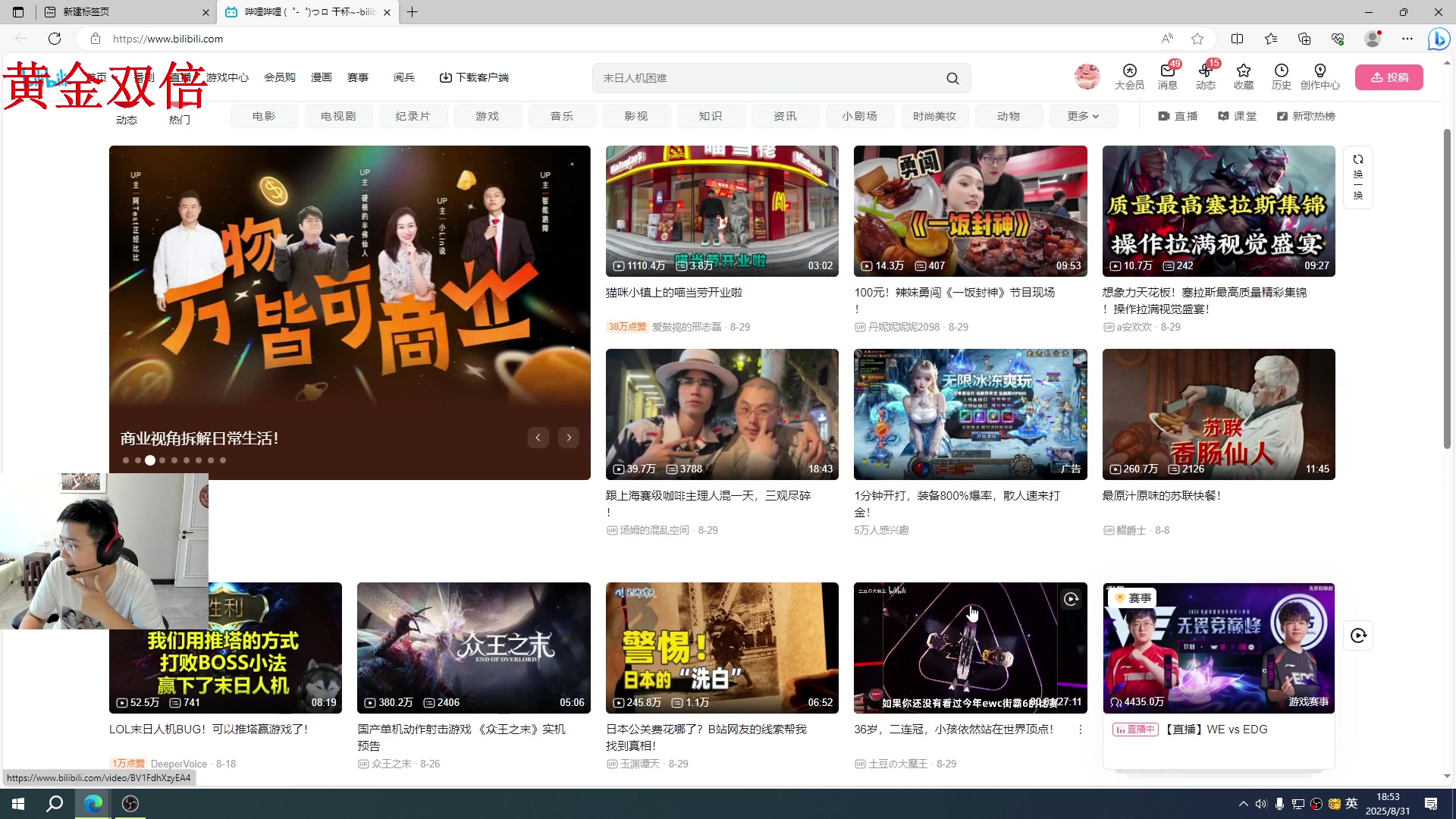This screenshot has height=819, width=1456.
Task: Open uploader 丹妮妮妮妮2098 link
Action: coord(904,327)
